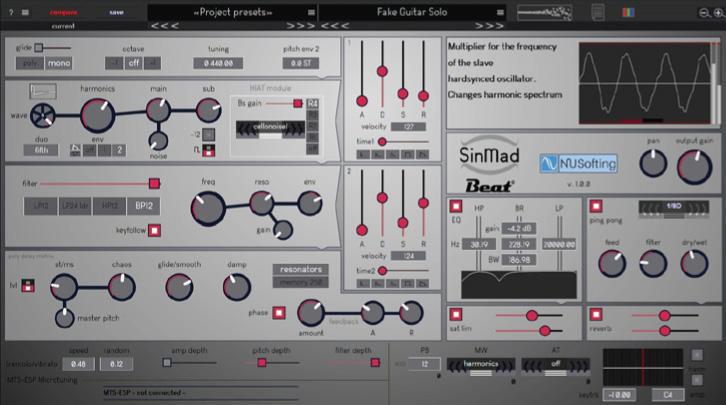Toggle the phase switch
The image size is (726, 405).
[x=279, y=313]
